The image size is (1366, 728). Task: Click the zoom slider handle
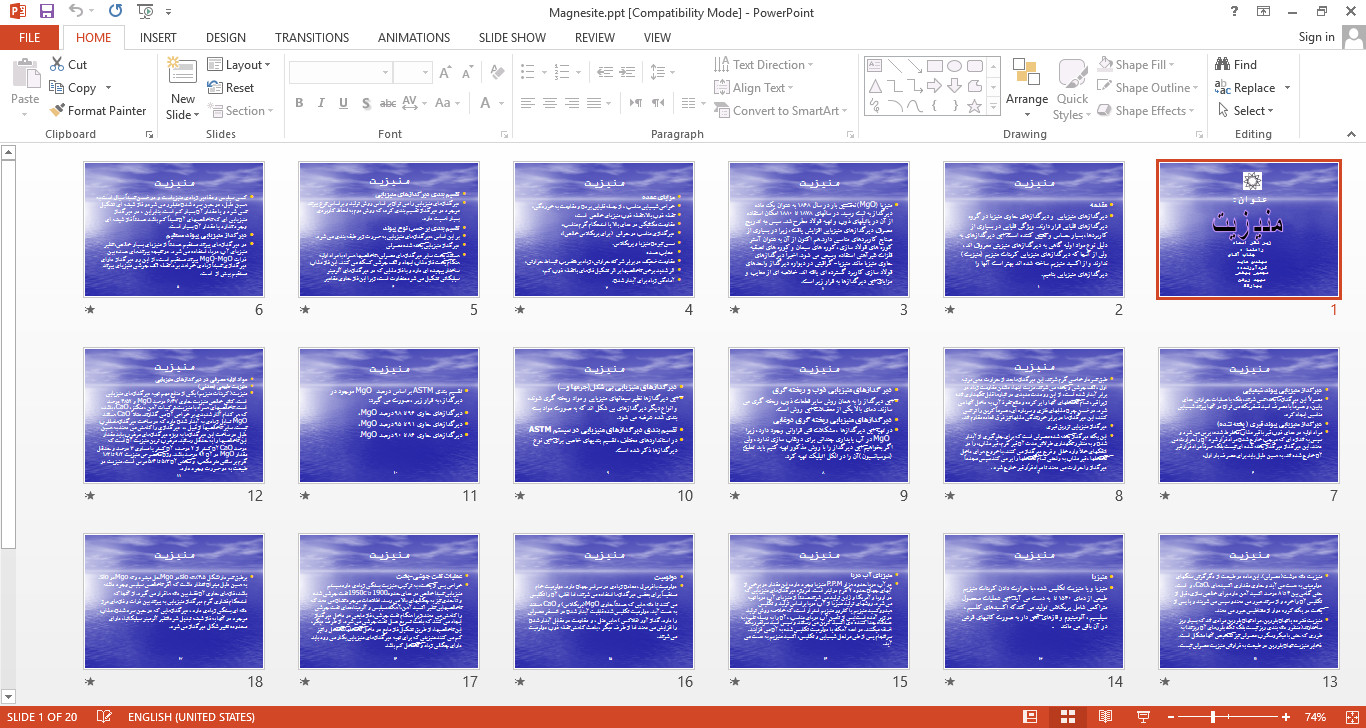pos(1213,717)
